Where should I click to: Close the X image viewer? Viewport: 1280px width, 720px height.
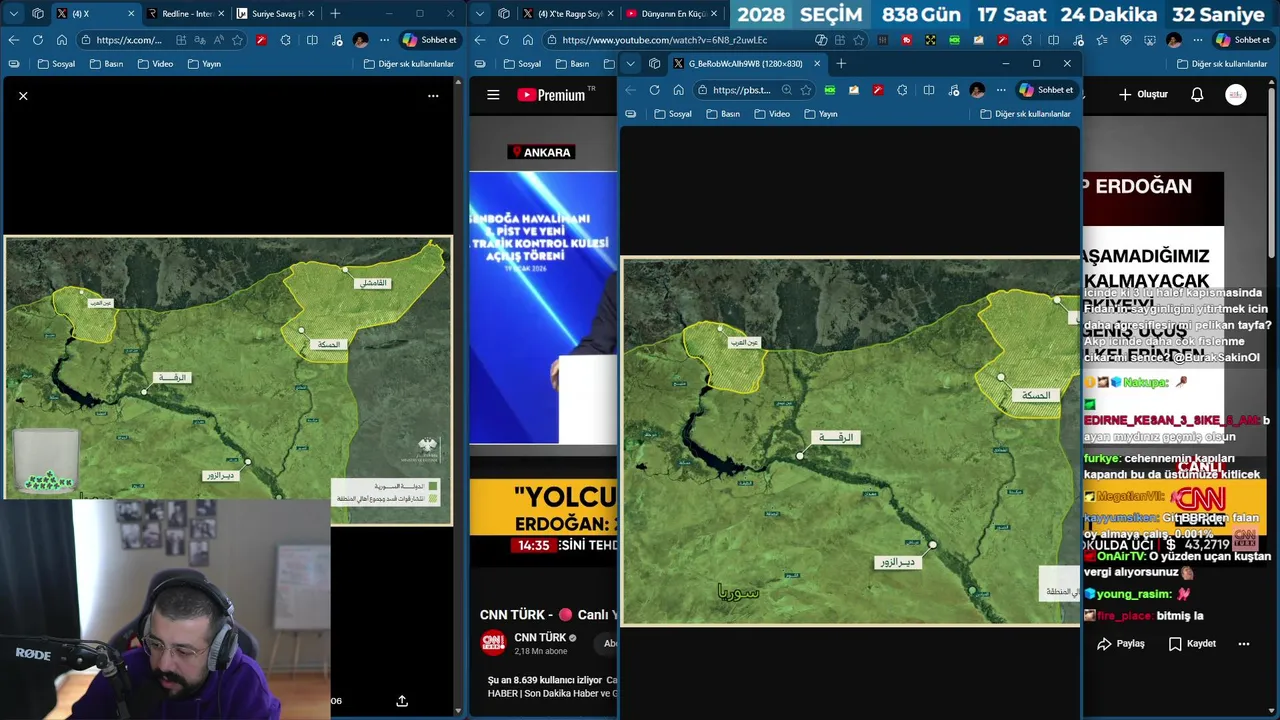23,96
